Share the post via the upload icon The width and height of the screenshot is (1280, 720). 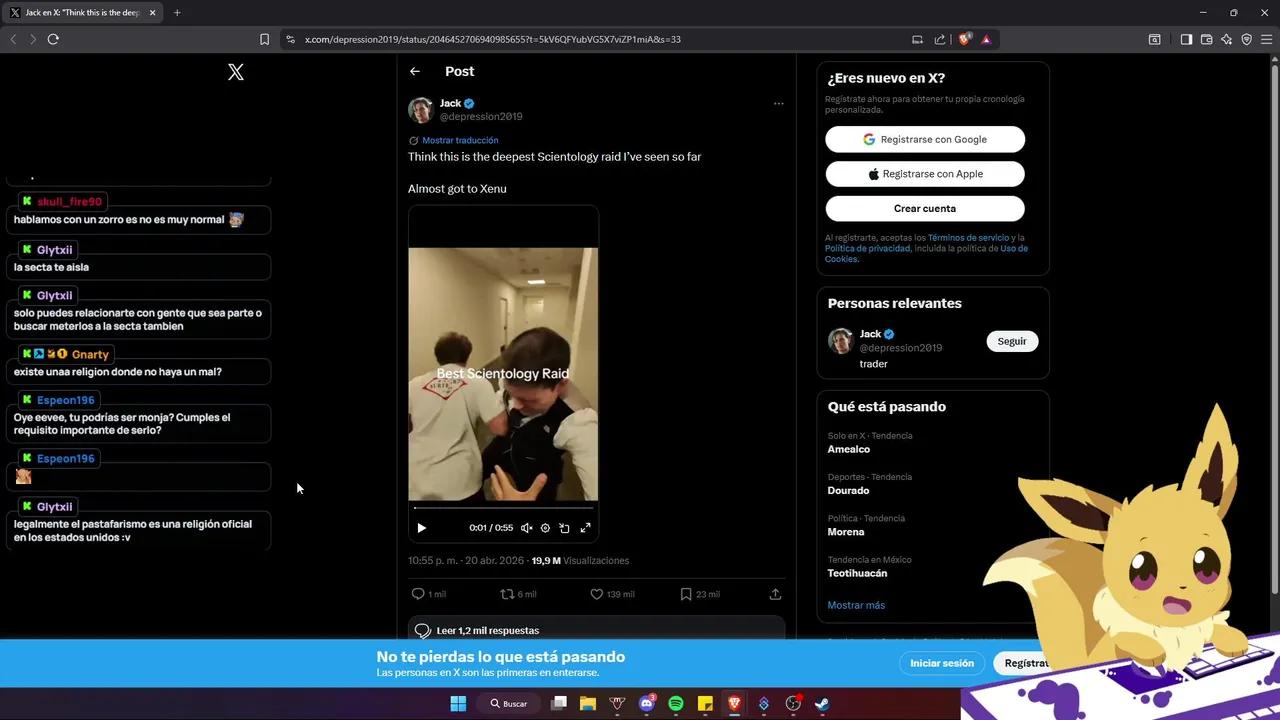(775, 594)
